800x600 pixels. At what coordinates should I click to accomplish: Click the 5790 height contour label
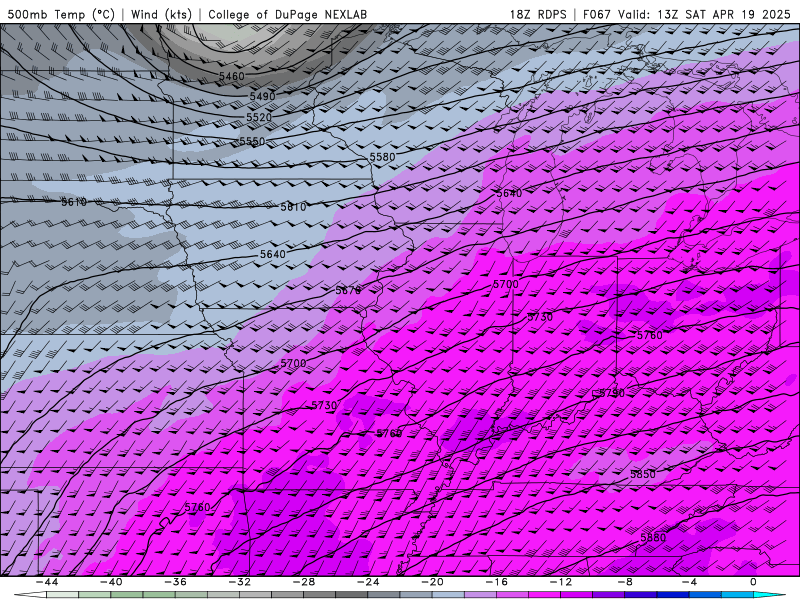point(612,393)
